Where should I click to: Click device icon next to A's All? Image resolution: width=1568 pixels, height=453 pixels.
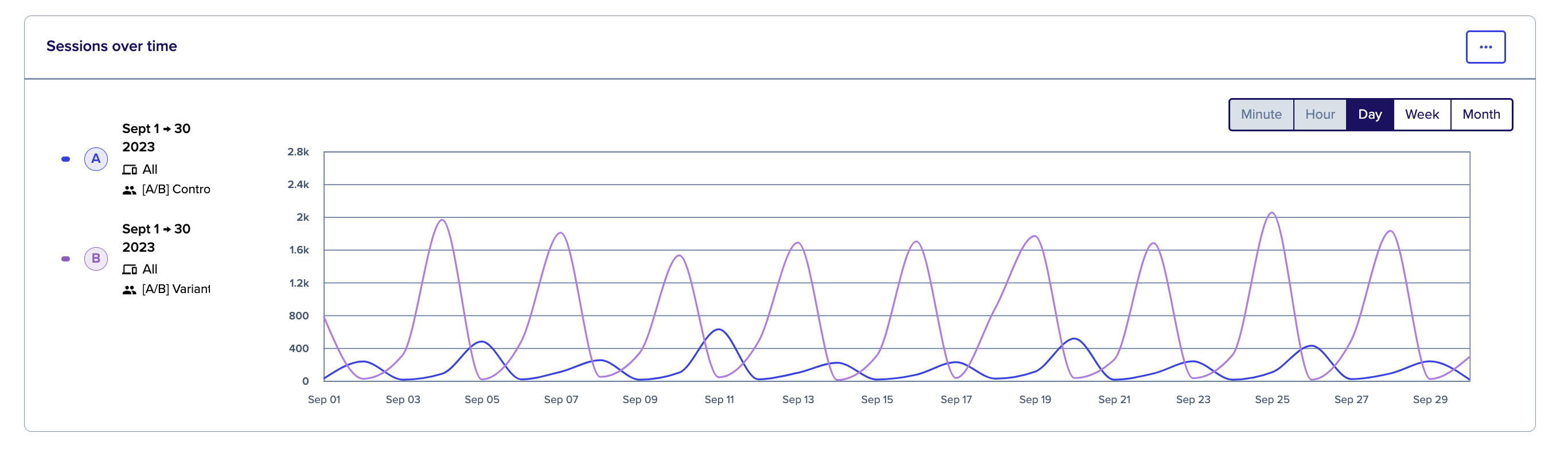[130, 170]
